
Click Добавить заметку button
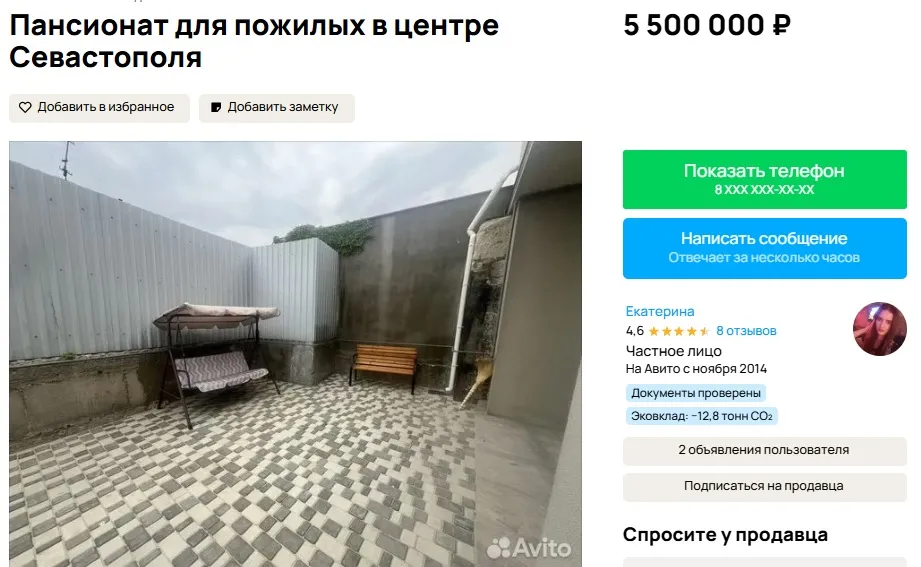tap(277, 108)
